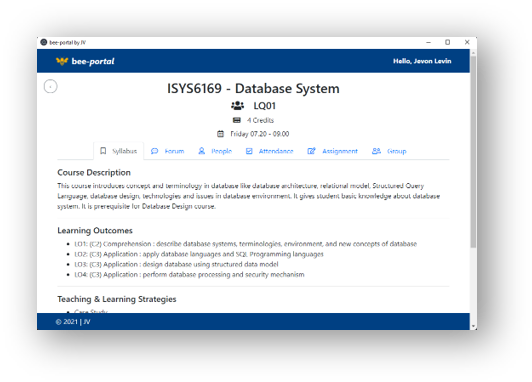Image resolution: width=532 pixels, height=382 pixels.
Task: Click the LO1 Comprehension outcome line
Action: pos(246,244)
